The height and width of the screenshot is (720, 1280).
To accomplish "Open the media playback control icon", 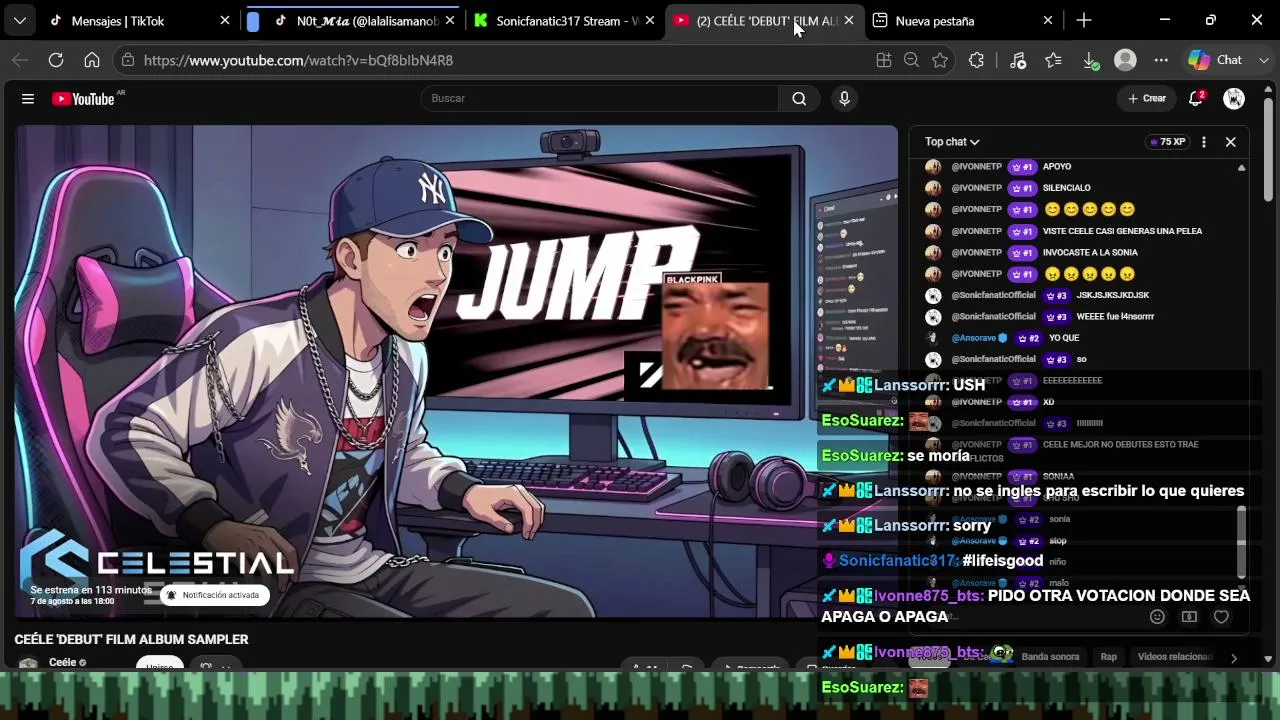I will 1018,60.
